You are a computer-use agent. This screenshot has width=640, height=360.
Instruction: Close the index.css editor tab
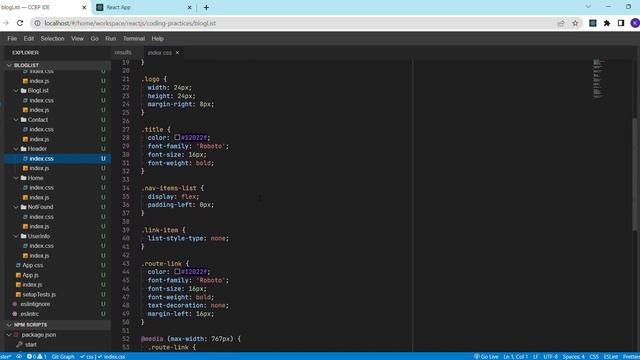tap(177, 53)
